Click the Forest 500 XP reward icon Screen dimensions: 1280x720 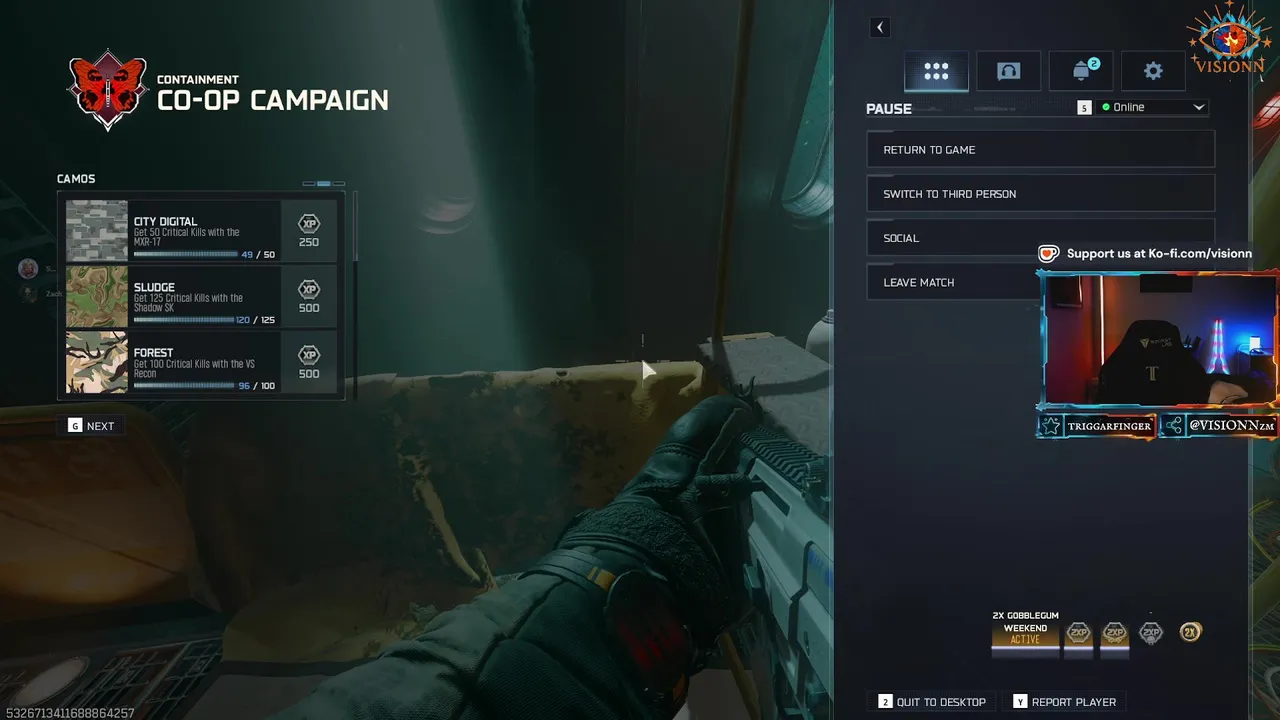(x=309, y=362)
